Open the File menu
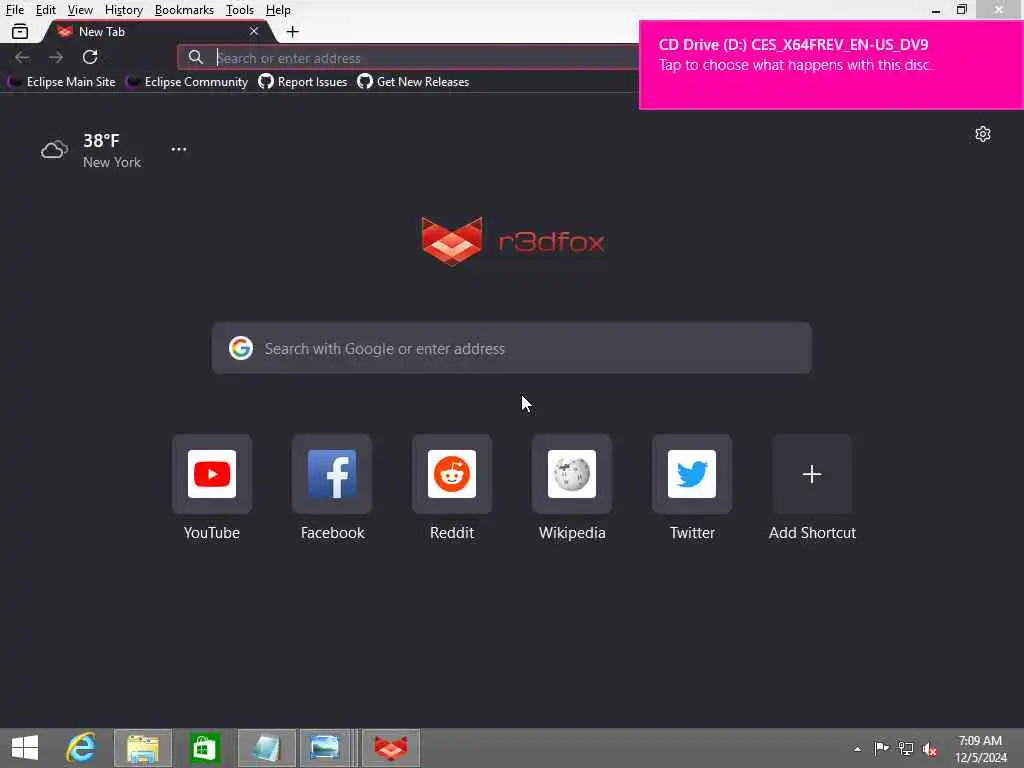 (14, 10)
